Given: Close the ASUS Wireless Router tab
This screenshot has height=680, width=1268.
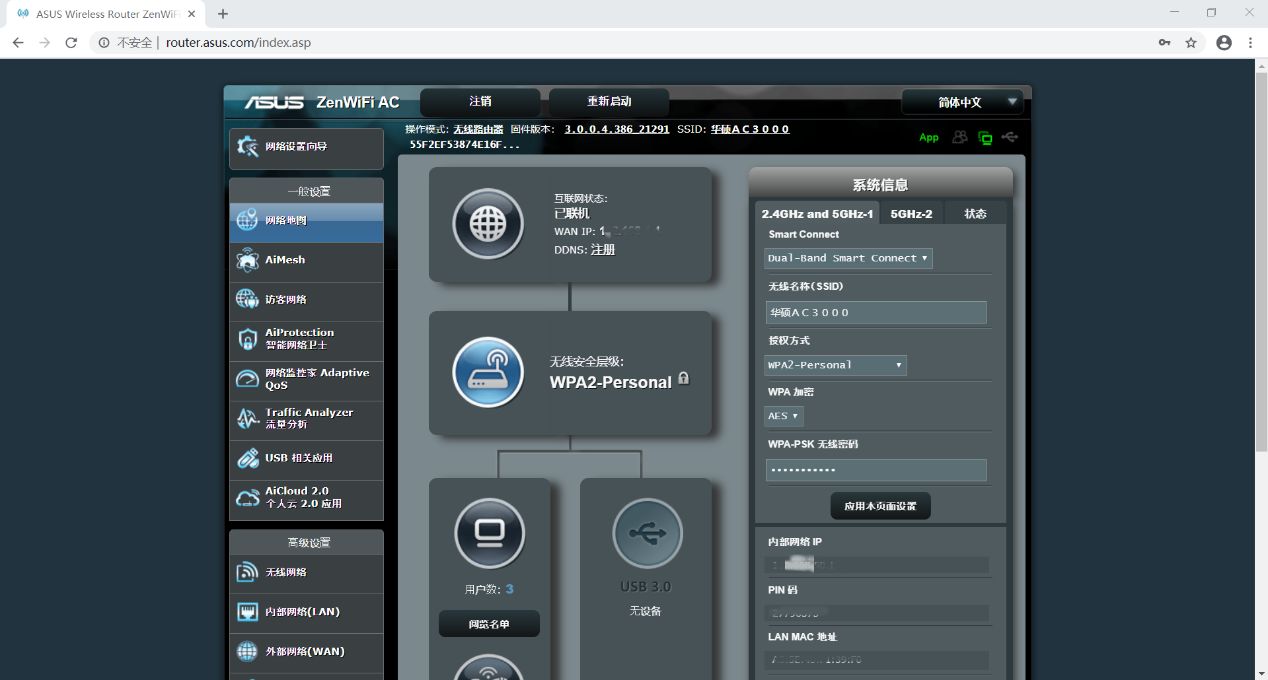Looking at the screenshot, I should point(192,14).
